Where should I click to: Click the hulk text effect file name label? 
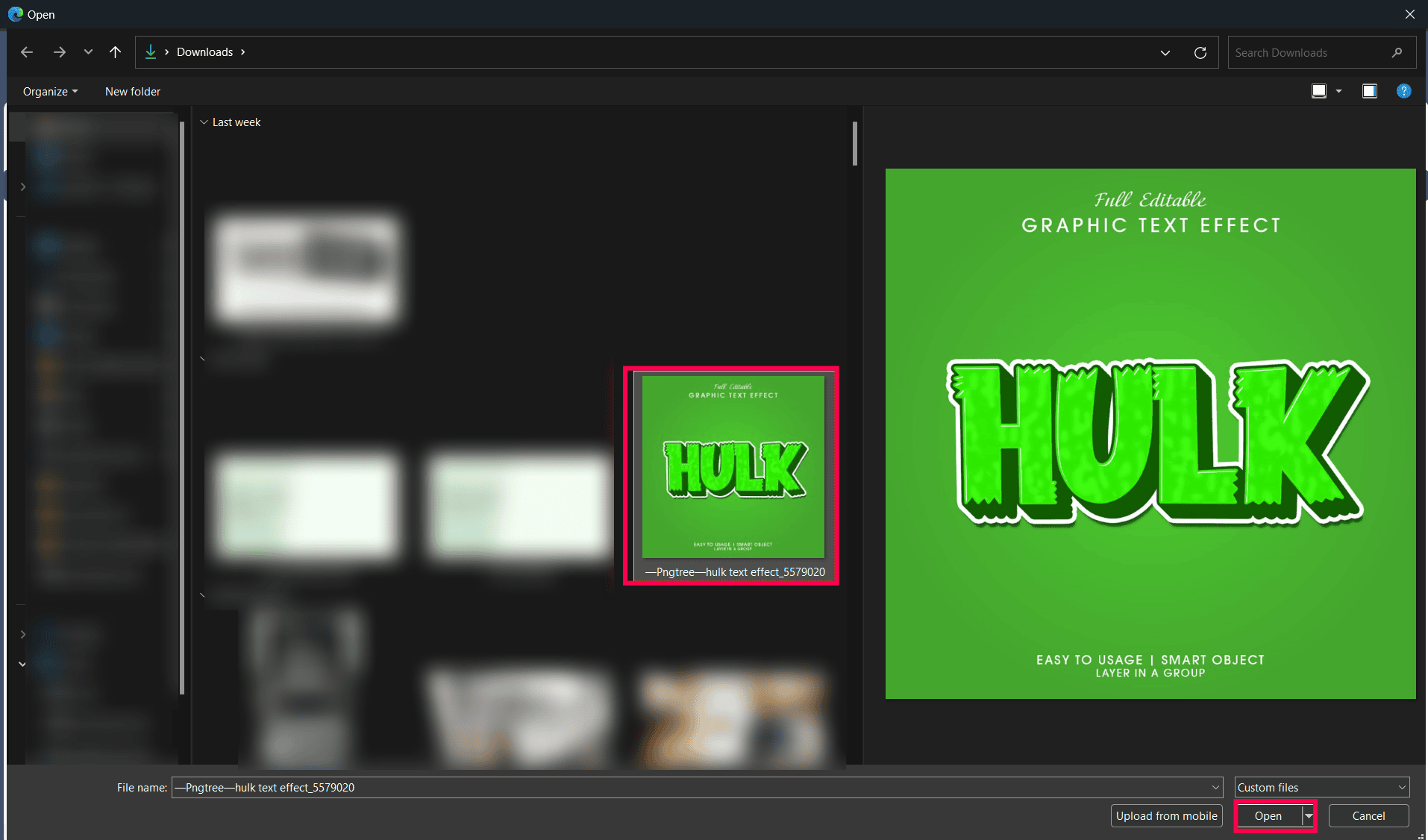[x=735, y=572]
